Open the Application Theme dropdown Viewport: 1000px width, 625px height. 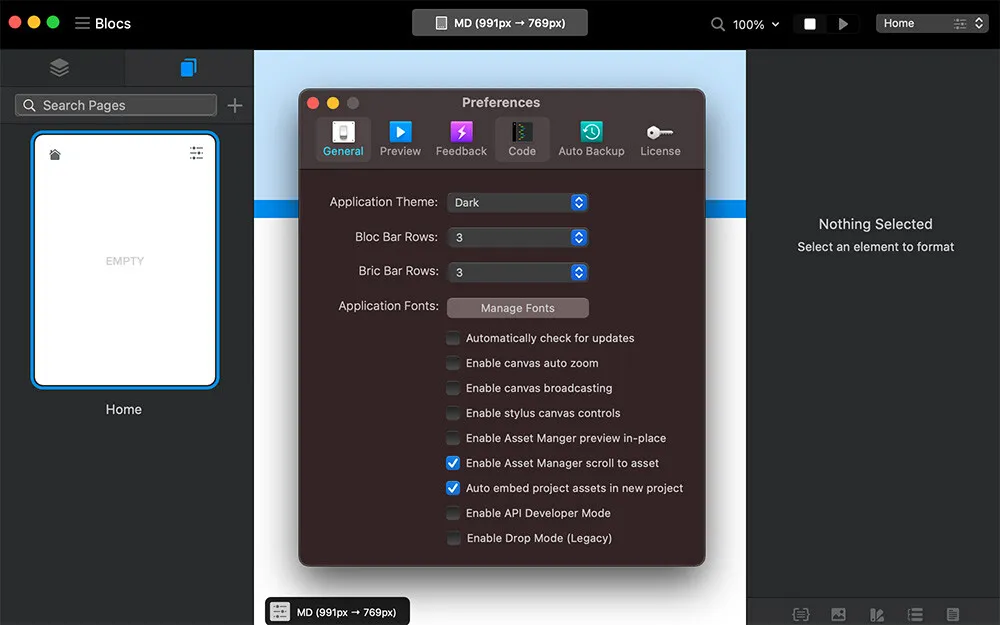(517, 202)
